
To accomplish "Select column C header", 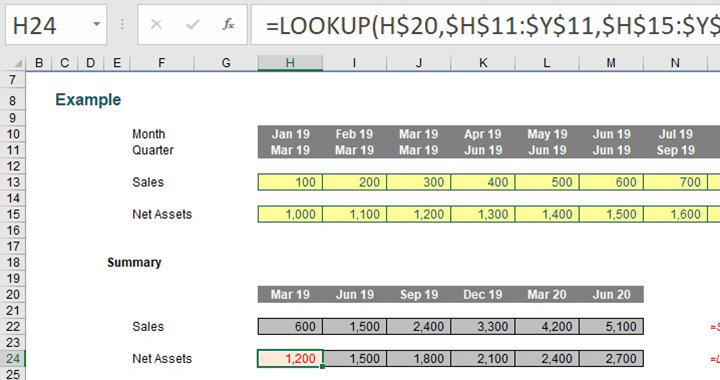I will point(65,63).
